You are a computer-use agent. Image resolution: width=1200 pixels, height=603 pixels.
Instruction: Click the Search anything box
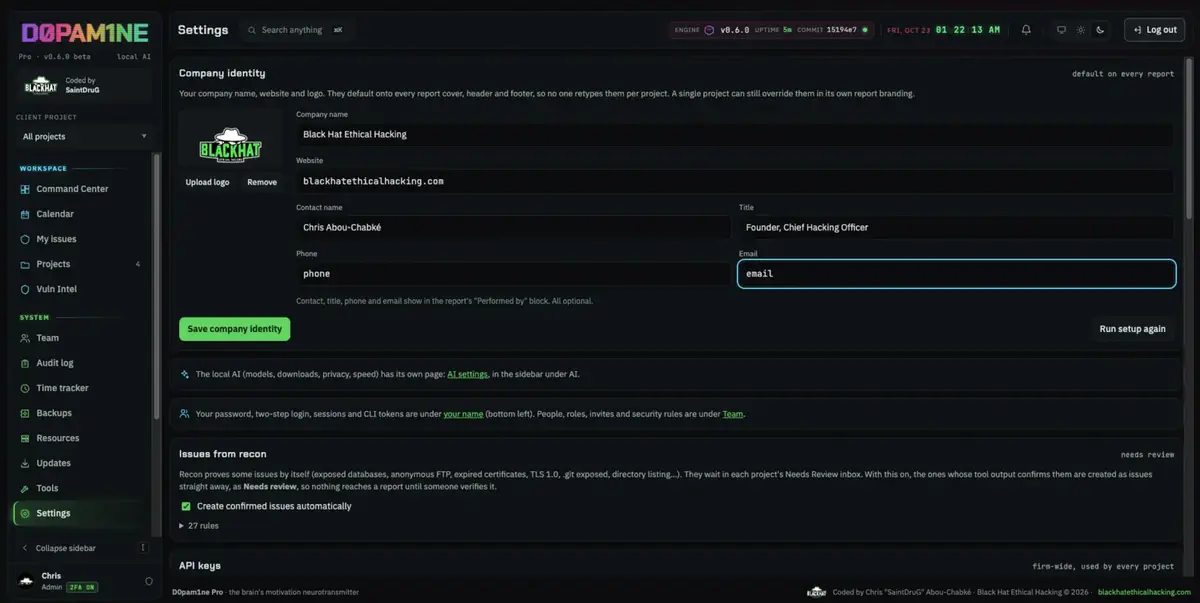296,30
